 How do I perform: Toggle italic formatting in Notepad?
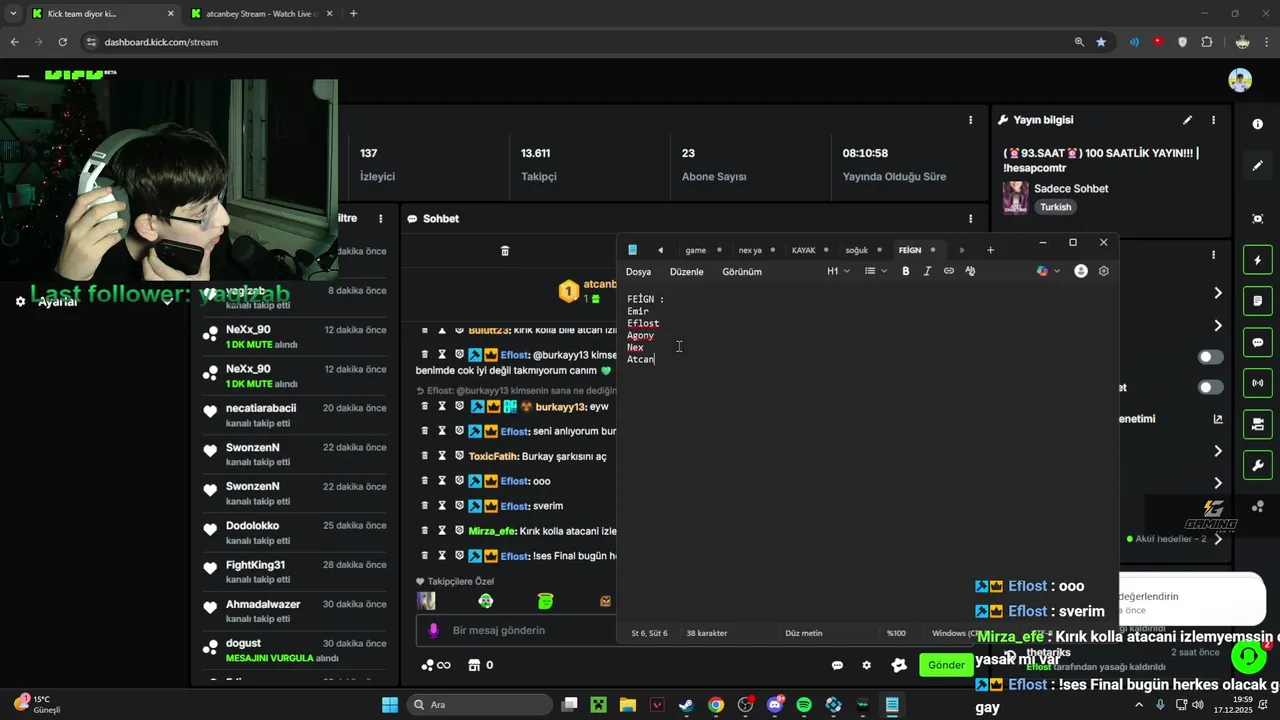click(x=927, y=271)
